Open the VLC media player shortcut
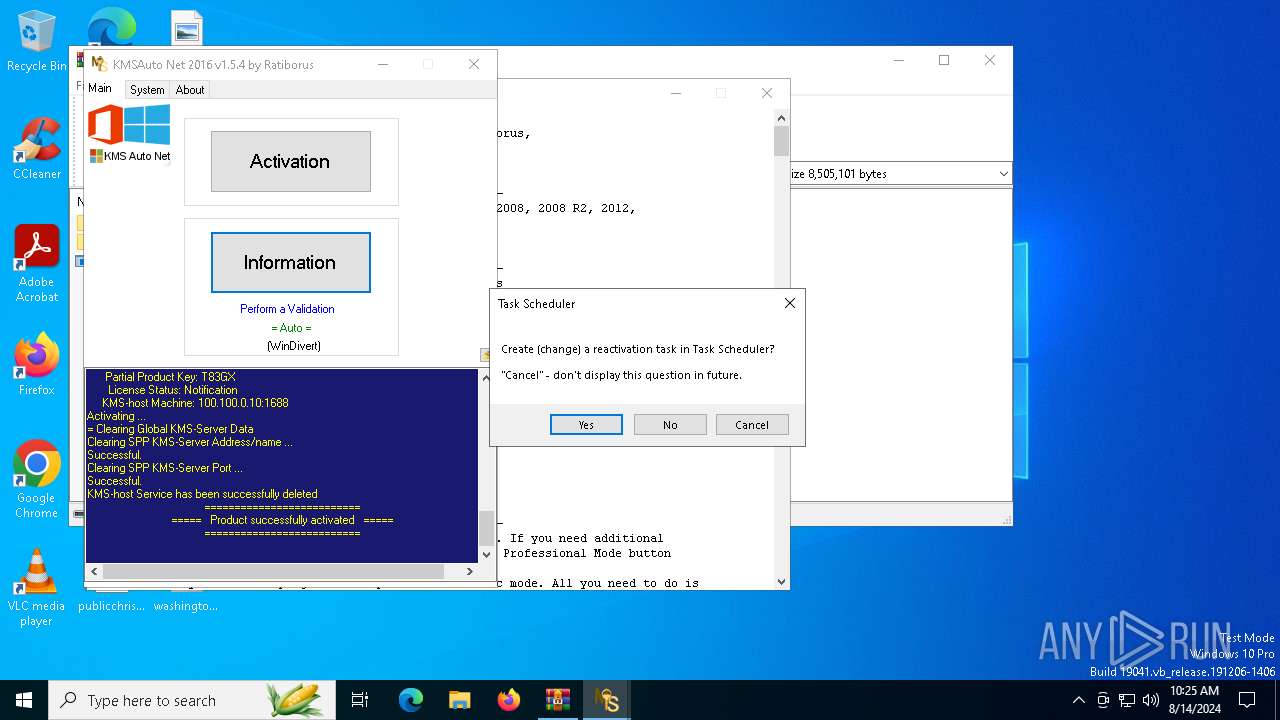This screenshot has width=1280, height=720. click(x=37, y=588)
